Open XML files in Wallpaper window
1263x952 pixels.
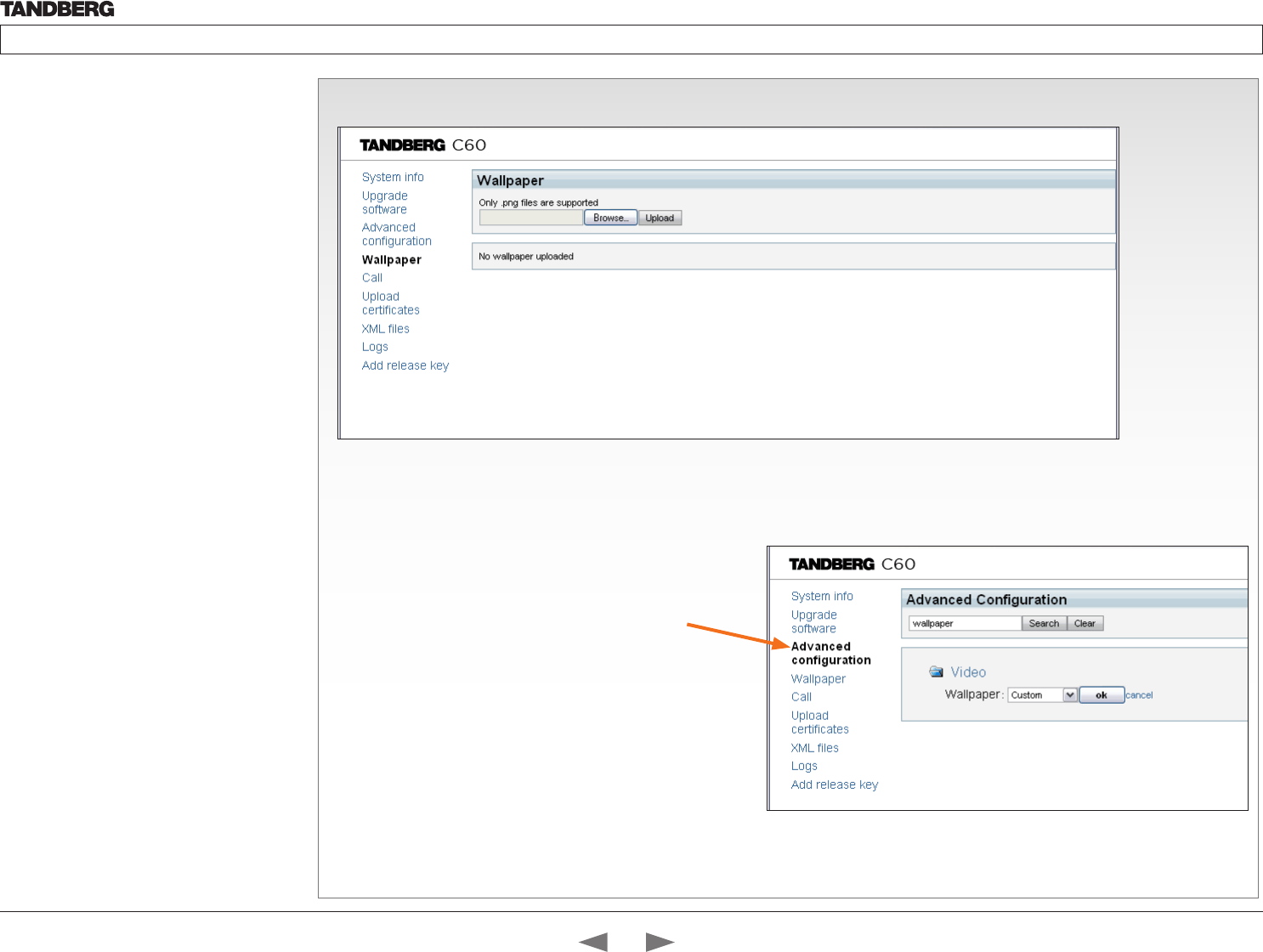(x=386, y=329)
